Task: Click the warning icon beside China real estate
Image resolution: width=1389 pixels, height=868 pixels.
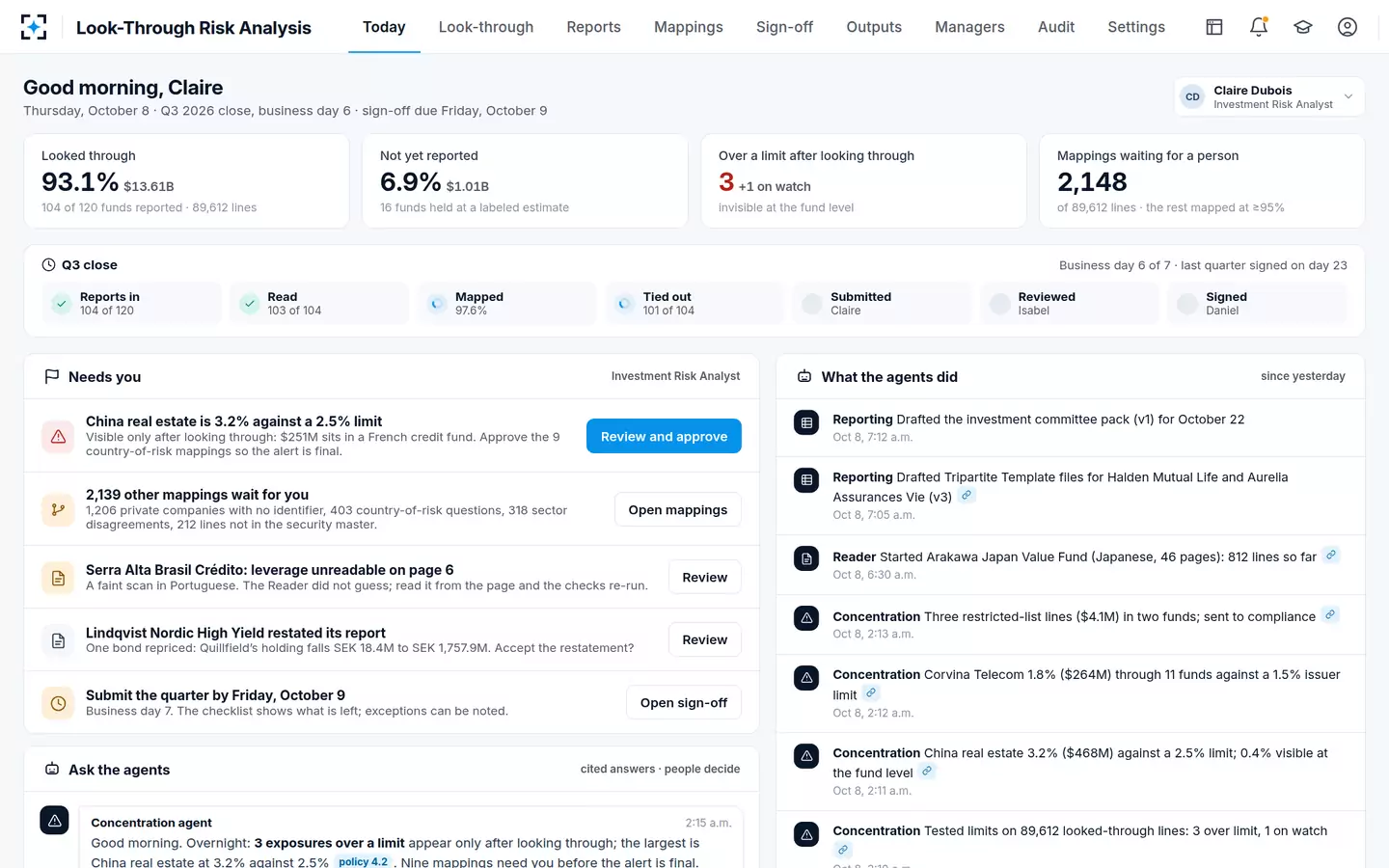Action: coord(58,437)
